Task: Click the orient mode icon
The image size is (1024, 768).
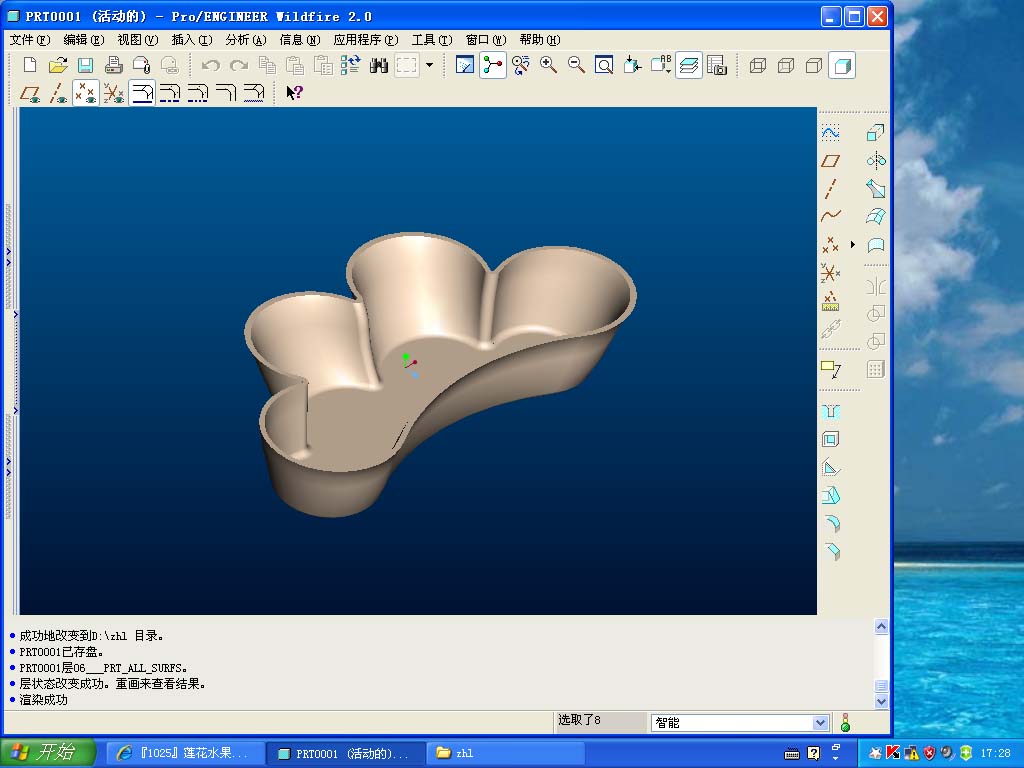Action: pyautogui.click(x=520, y=65)
